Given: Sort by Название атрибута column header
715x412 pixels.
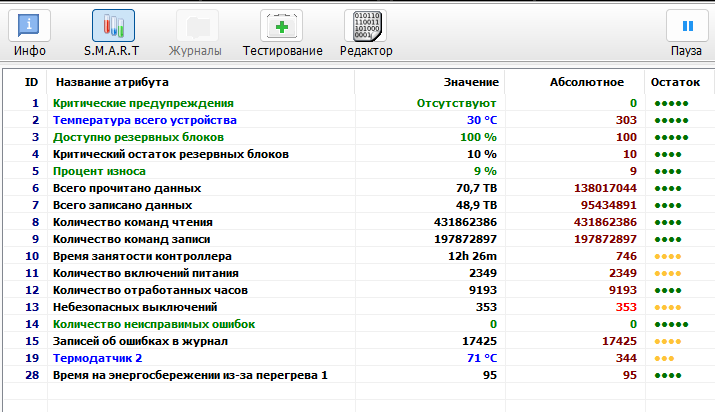Looking at the screenshot, I should coord(112,82).
